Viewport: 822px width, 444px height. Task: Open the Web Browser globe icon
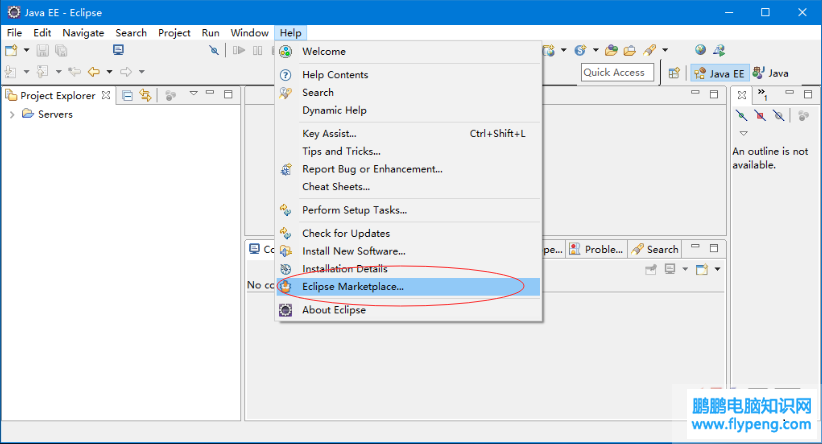tap(700, 50)
